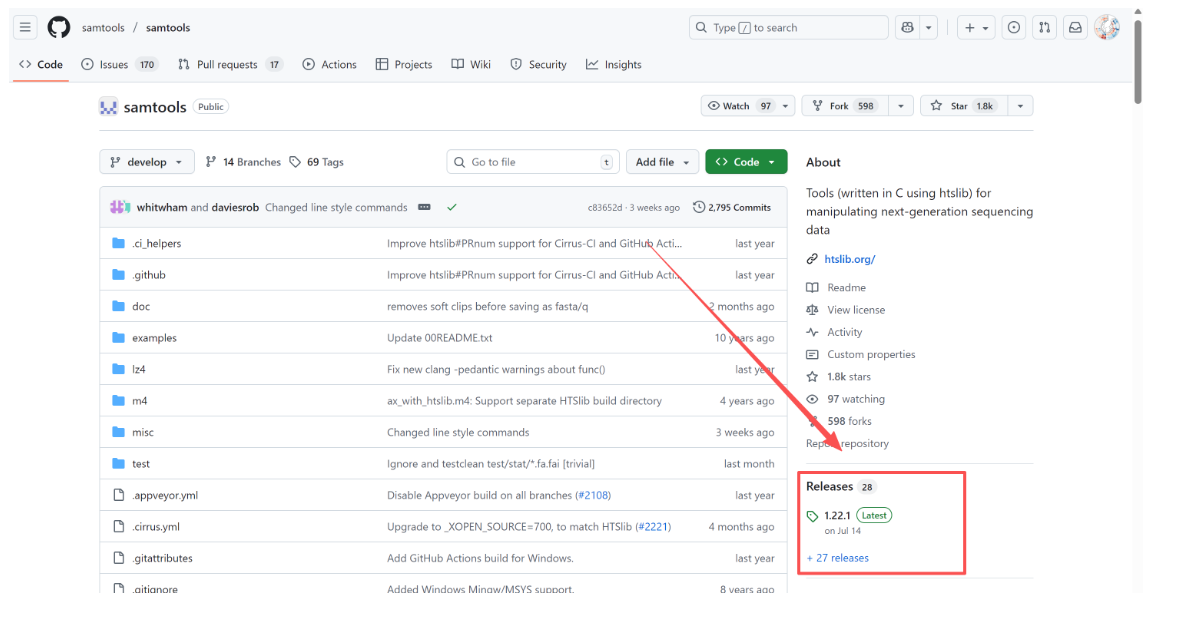This screenshot has width=1184, height=618.
Task: Open the Custom properties link
Action: pyautogui.click(x=871, y=354)
